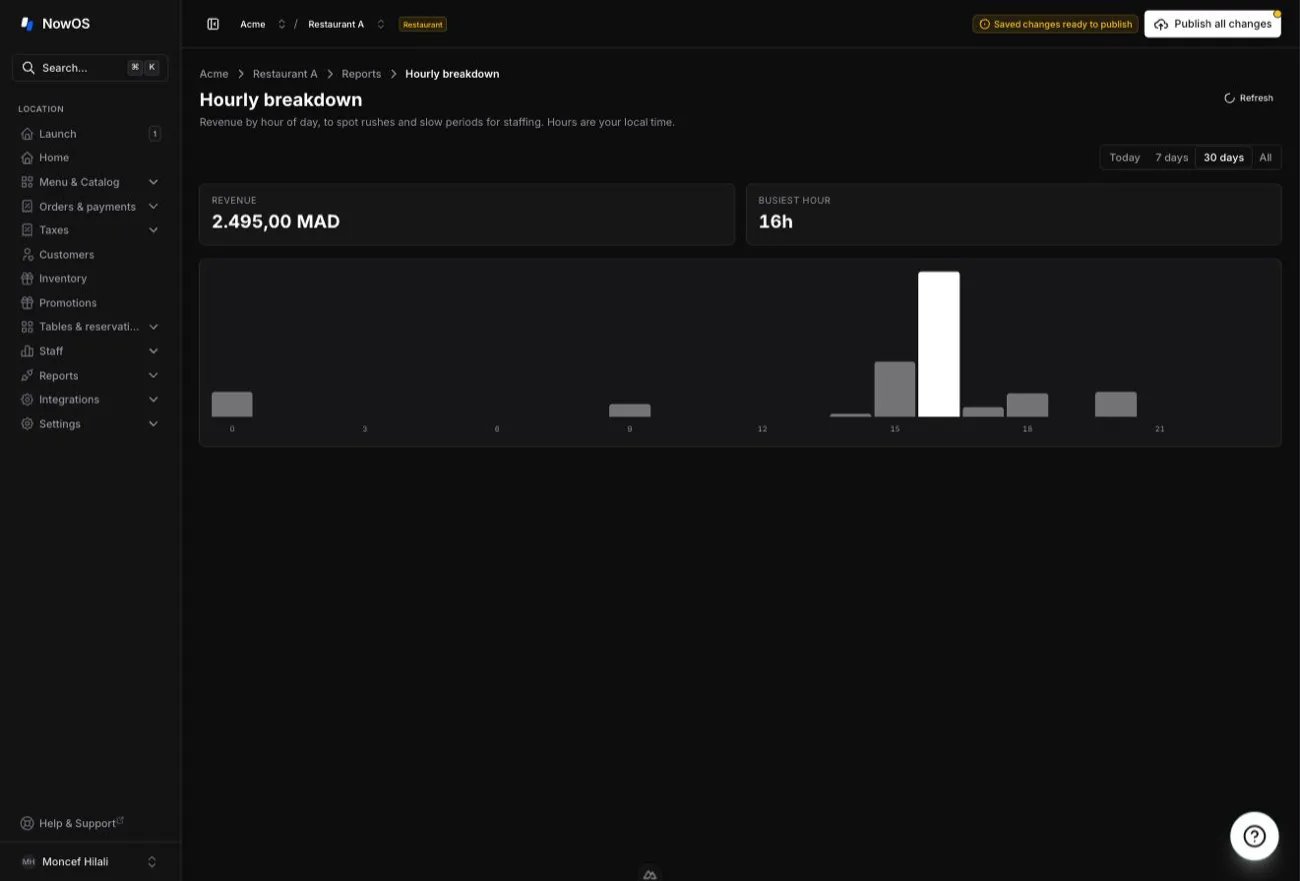Click the Launch badge showing 1
Viewport: 1300px width, 881px height.
(x=155, y=134)
